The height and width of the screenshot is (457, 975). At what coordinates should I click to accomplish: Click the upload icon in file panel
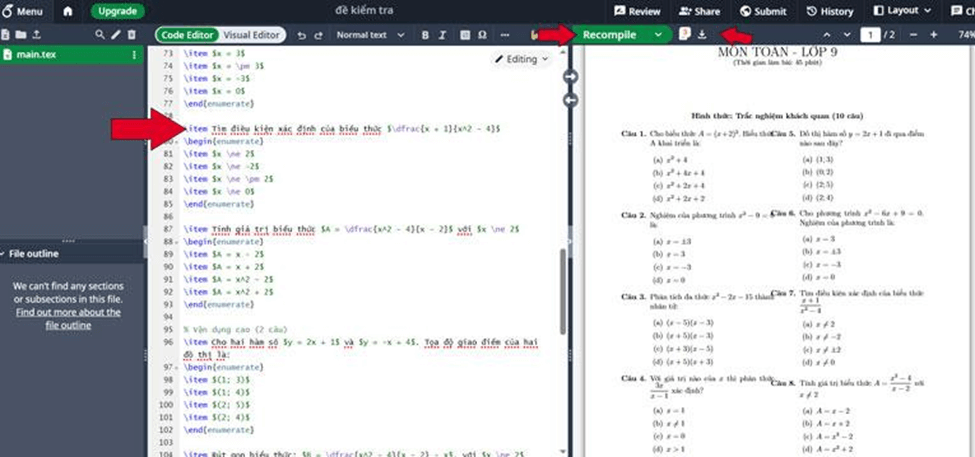pos(37,34)
